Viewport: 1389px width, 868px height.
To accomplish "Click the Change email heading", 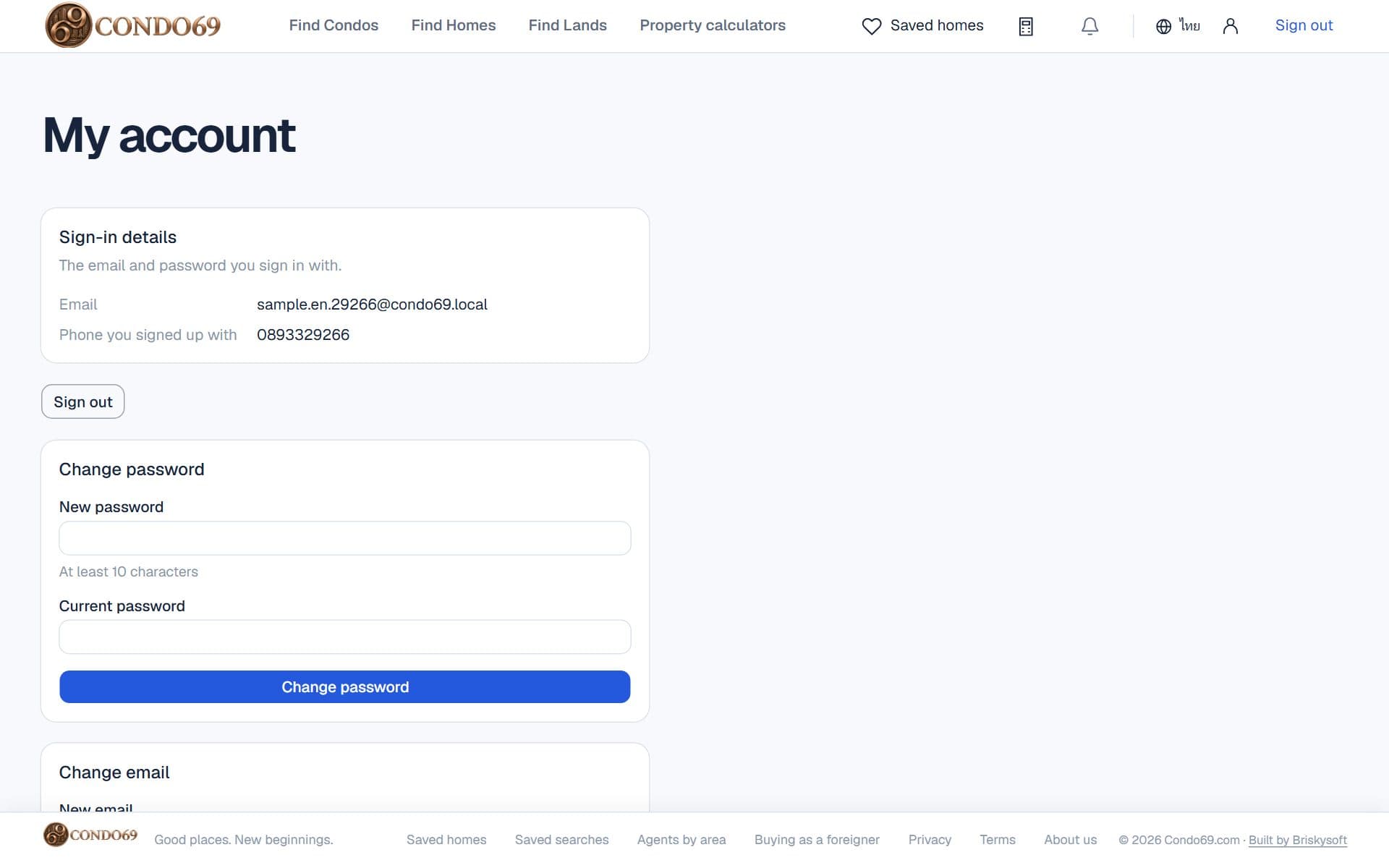I will point(114,773).
